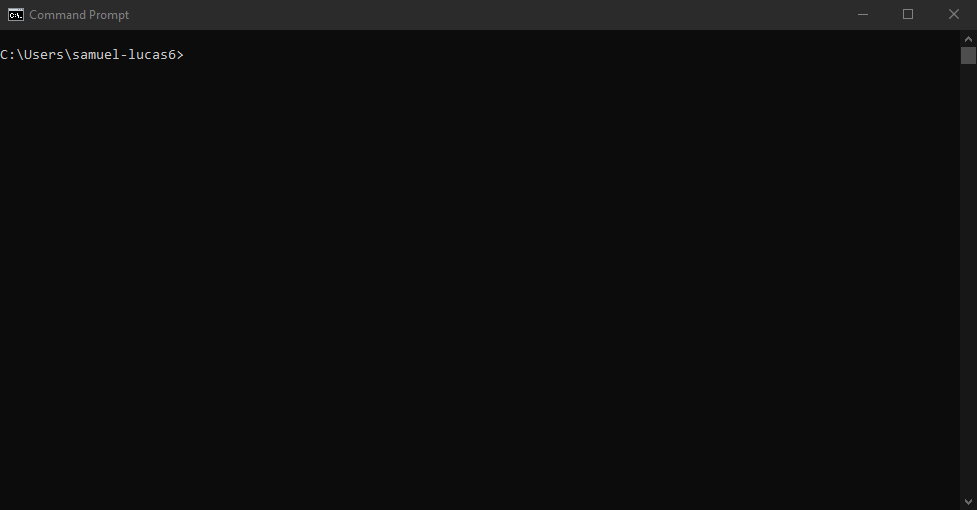
Task: Open the Command Prompt system menu icon
Action: coord(16,14)
